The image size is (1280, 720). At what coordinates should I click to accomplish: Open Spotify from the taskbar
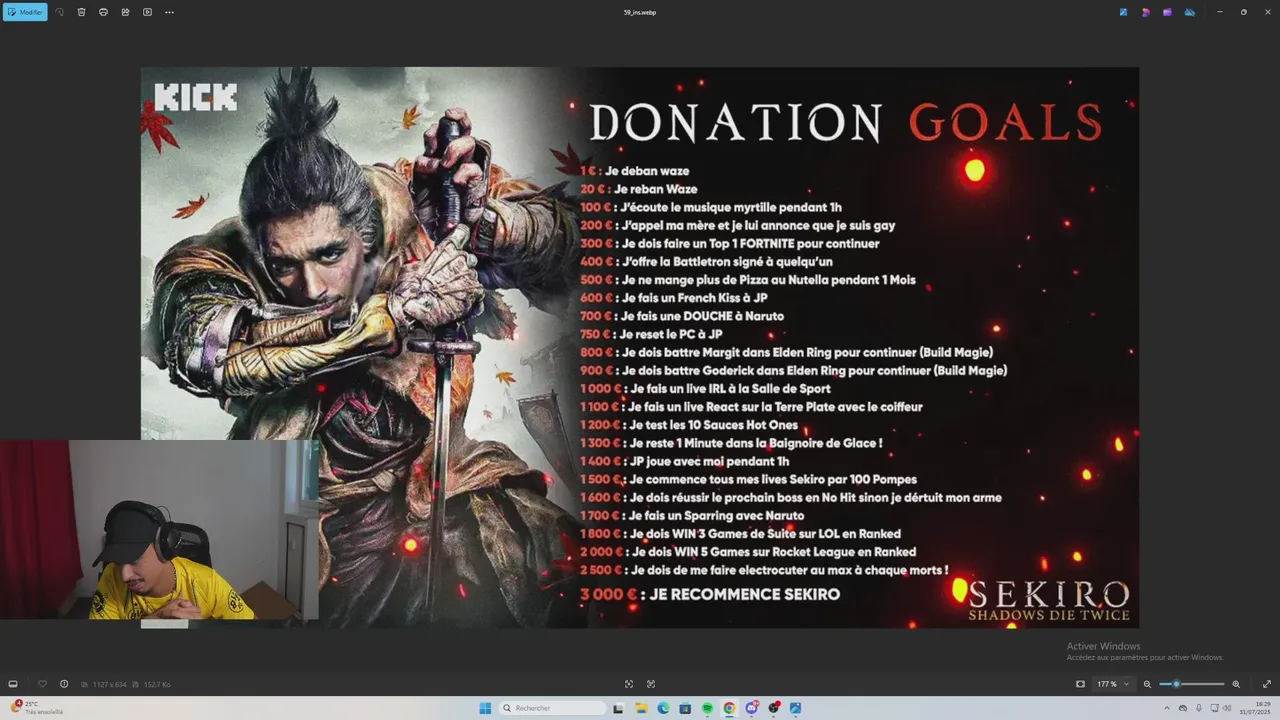click(707, 708)
